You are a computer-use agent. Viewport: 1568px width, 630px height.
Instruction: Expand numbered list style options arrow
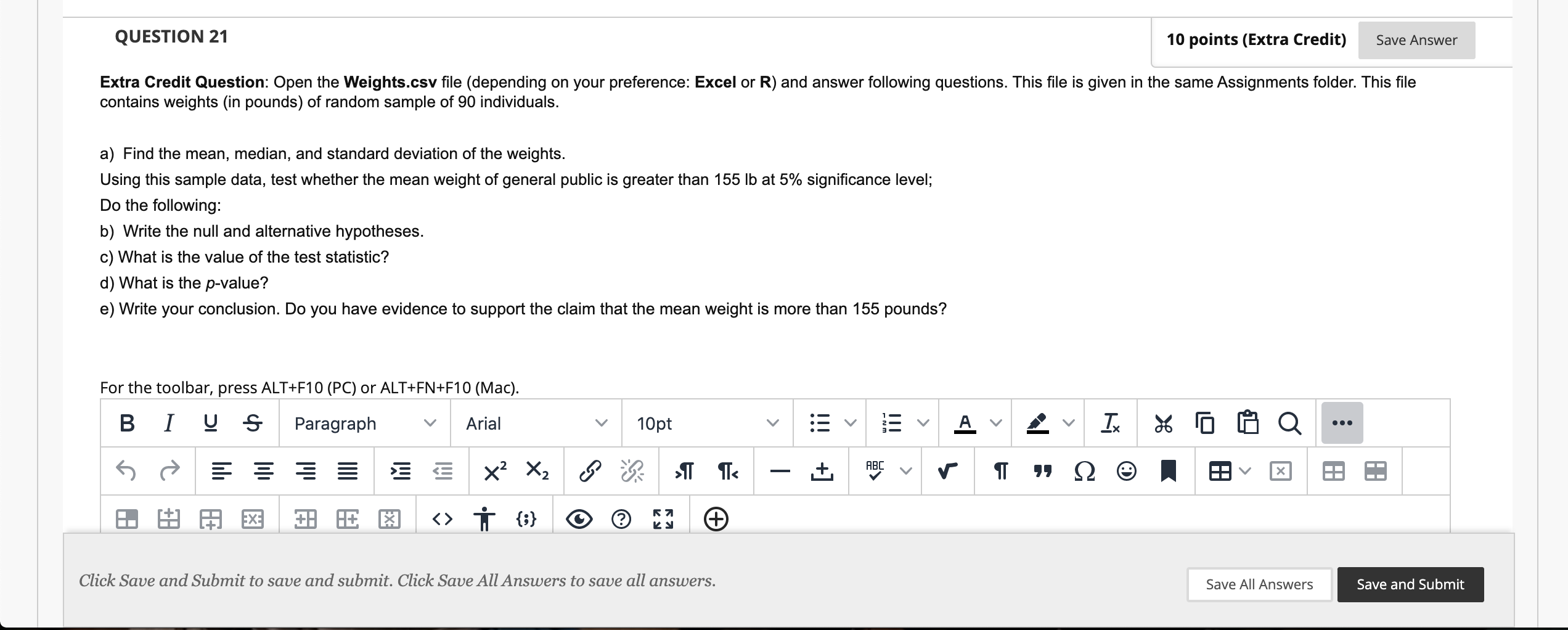pyautogui.click(x=923, y=423)
